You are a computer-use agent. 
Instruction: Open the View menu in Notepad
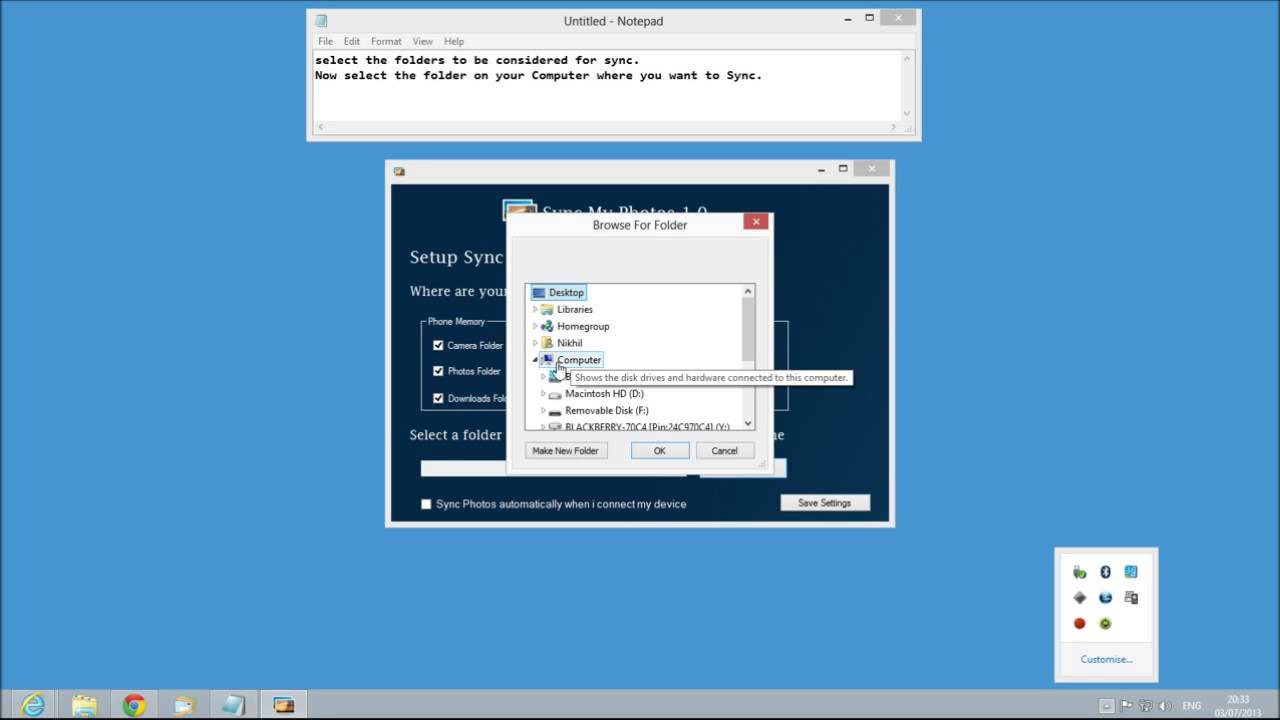[423, 41]
